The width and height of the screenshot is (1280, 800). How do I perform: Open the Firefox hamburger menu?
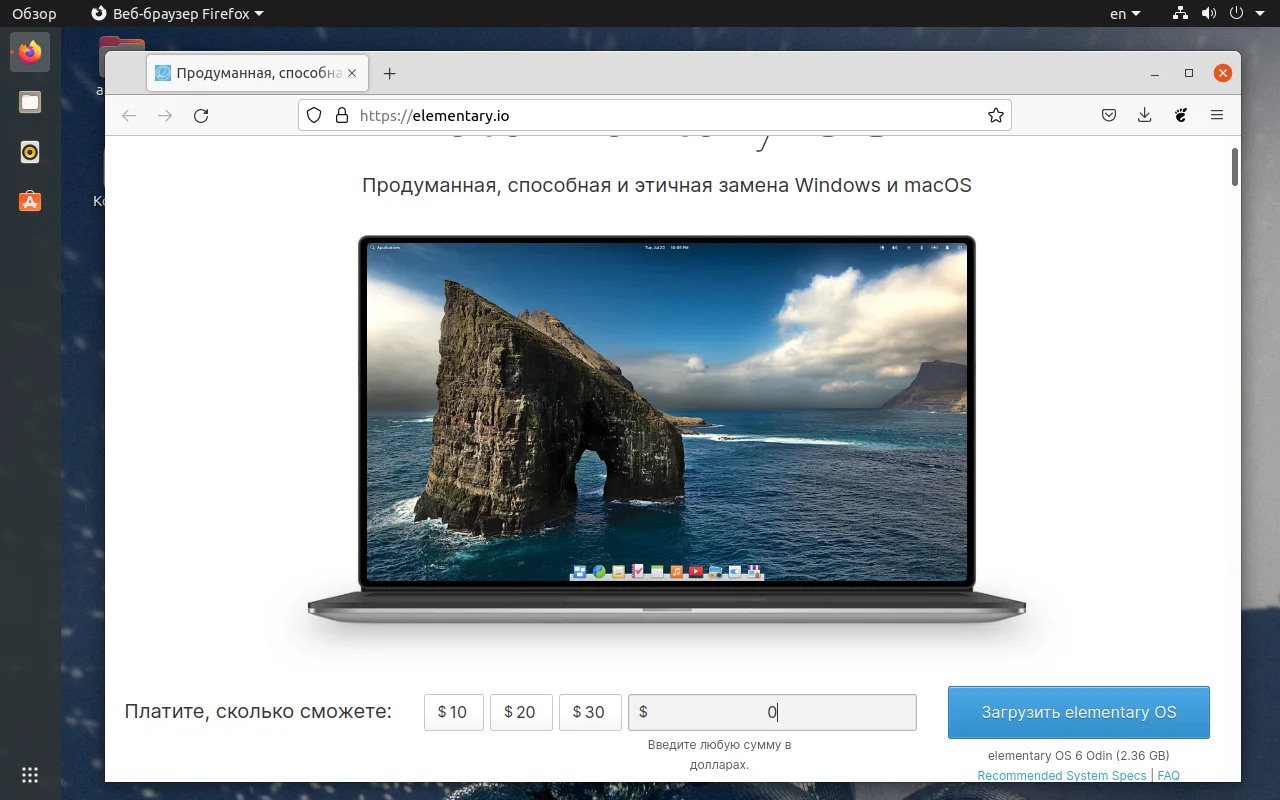[1217, 115]
